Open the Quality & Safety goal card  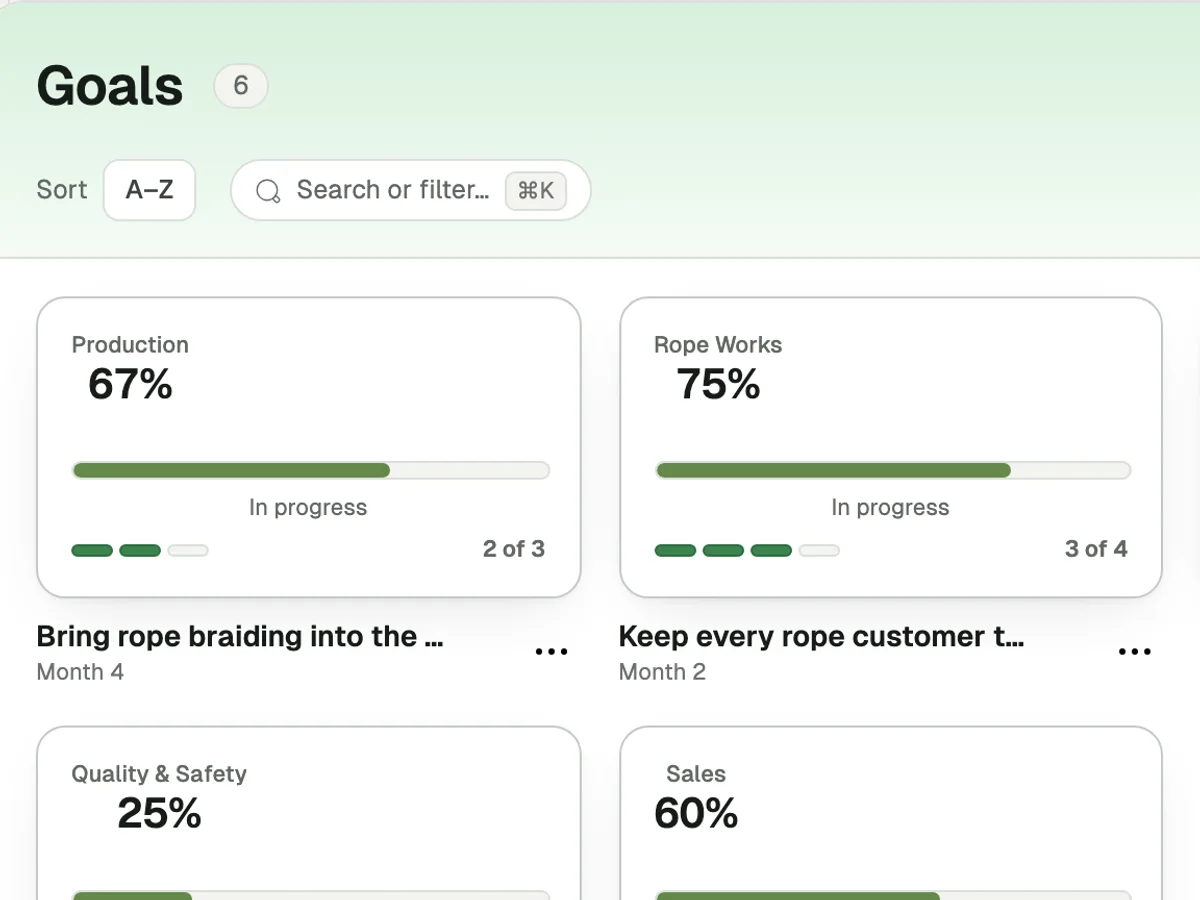click(x=309, y=813)
